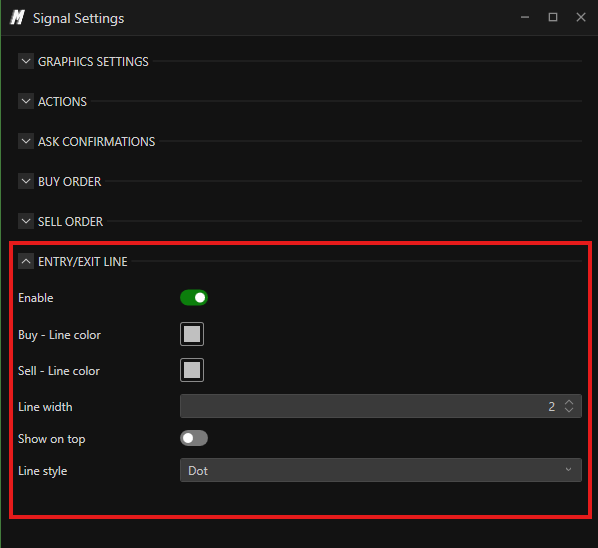Maximize the Signal Settings window
The height and width of the screenshot is (548, 598).
553,17
